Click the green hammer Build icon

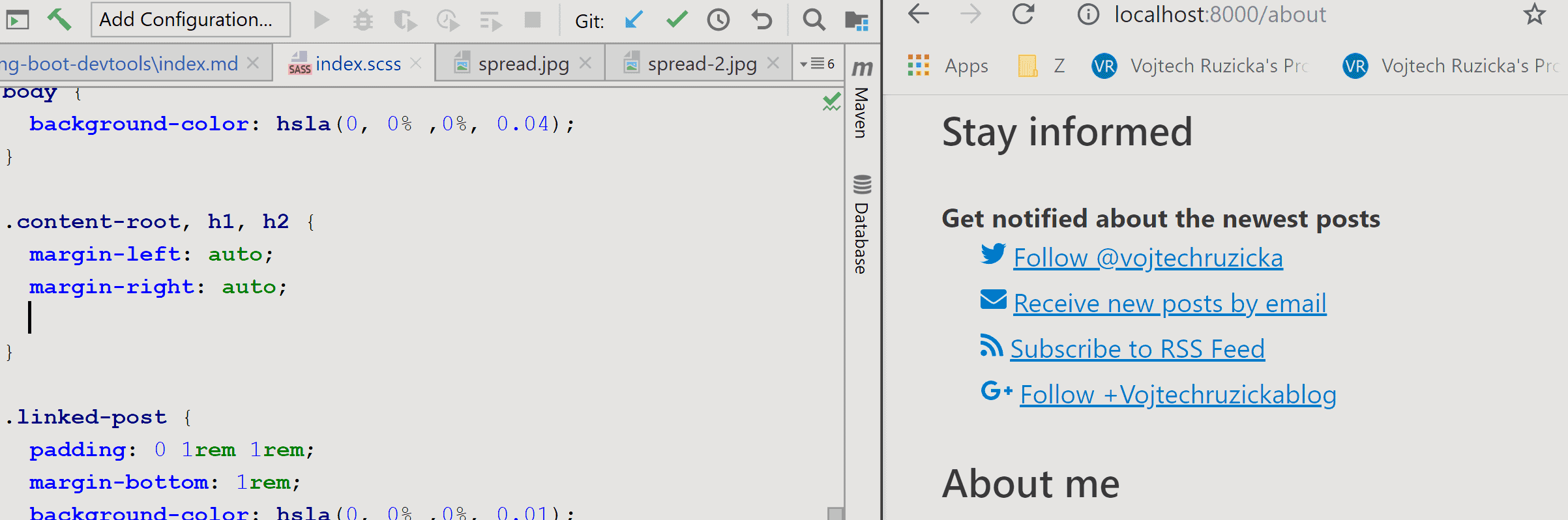pyautogui.click(x=59, y=20)
